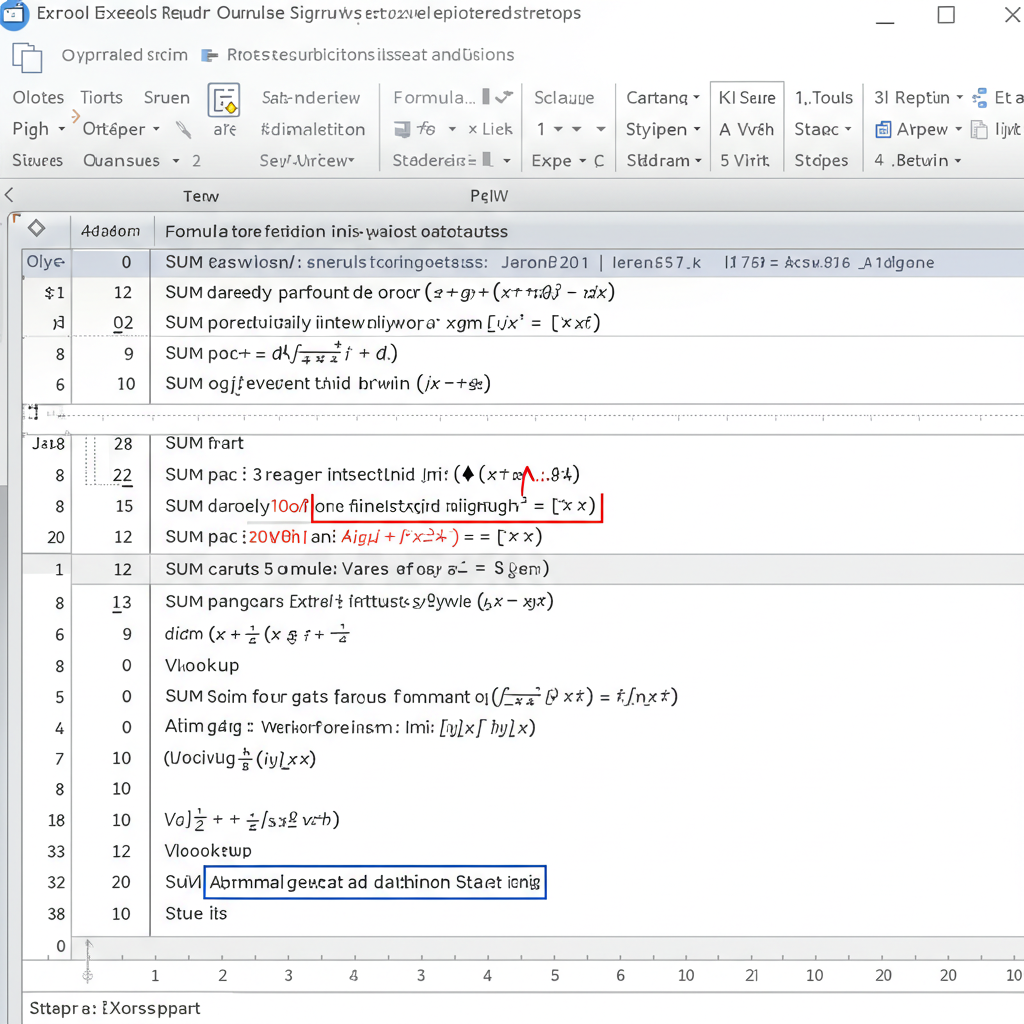Click ruler tick labeled 6
Image resolution: width=1024 pixels, height=1024 pixels.
tap(620, 975)
